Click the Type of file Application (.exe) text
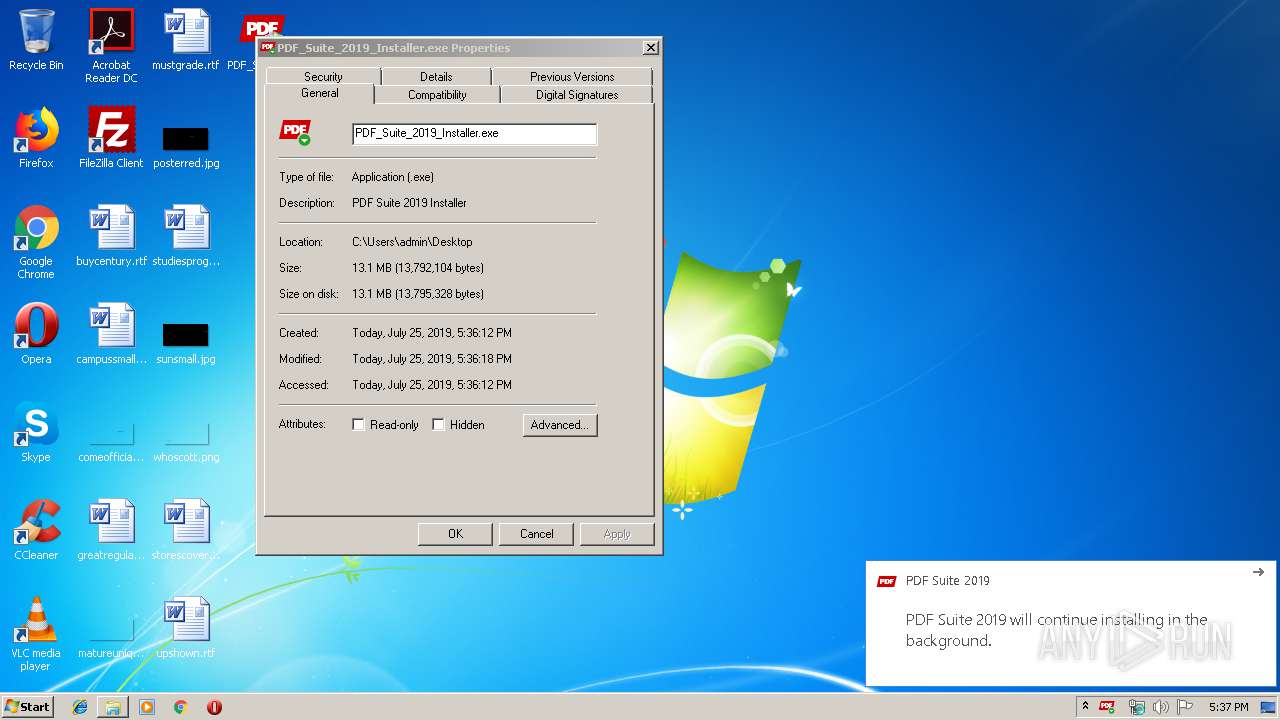This screenshot has width=1280, height=720. point(393,177)
